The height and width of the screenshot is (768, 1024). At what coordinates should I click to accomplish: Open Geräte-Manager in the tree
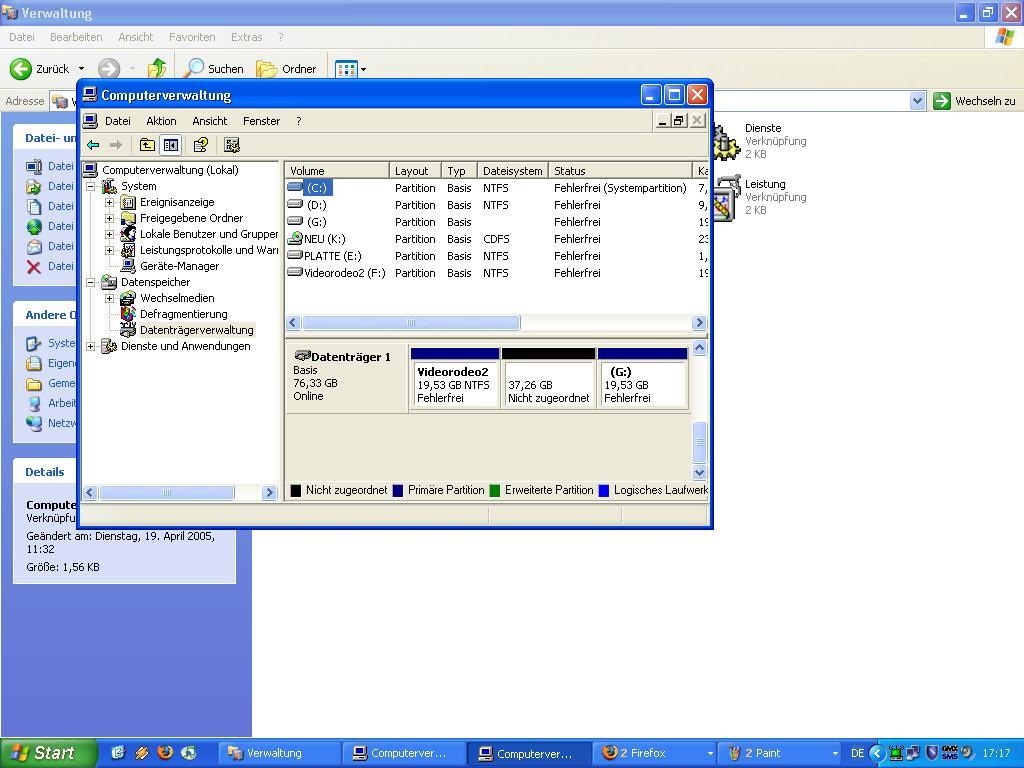(x=180, y=266)
